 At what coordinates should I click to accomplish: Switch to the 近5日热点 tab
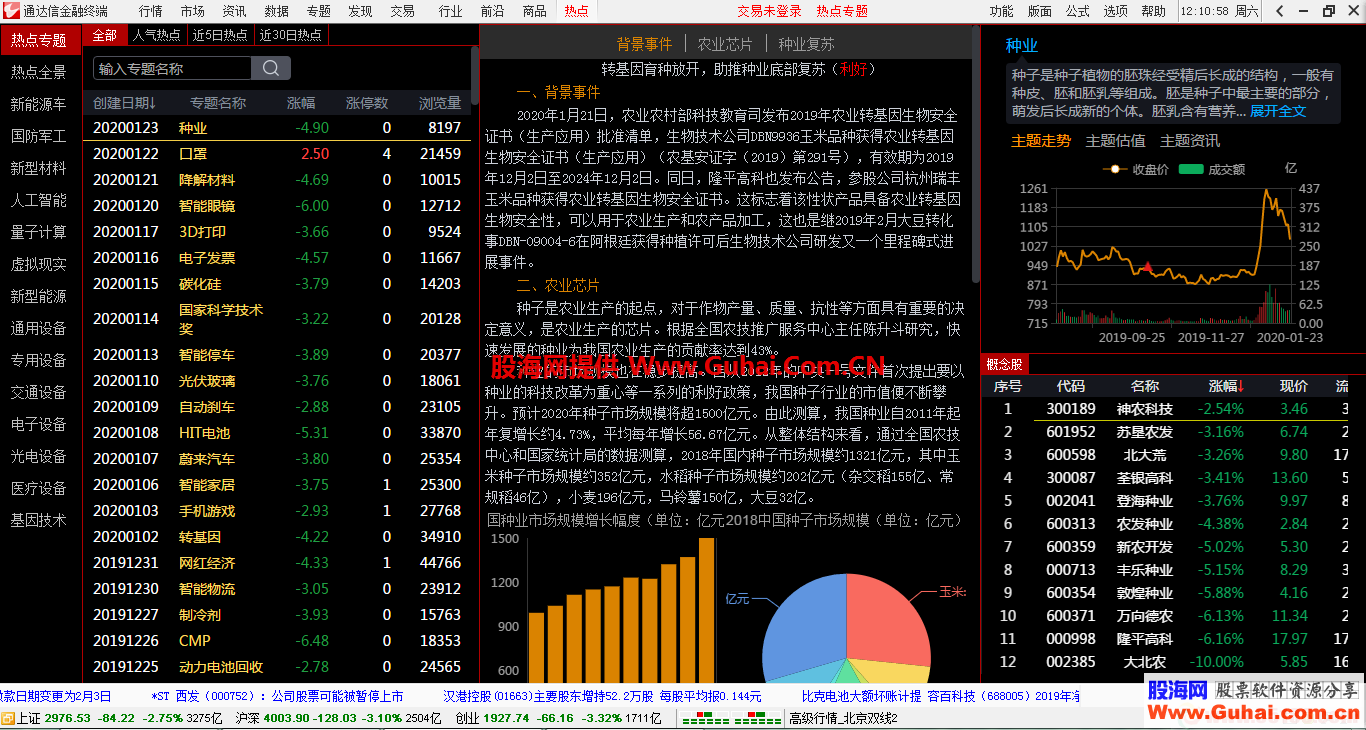220,35
